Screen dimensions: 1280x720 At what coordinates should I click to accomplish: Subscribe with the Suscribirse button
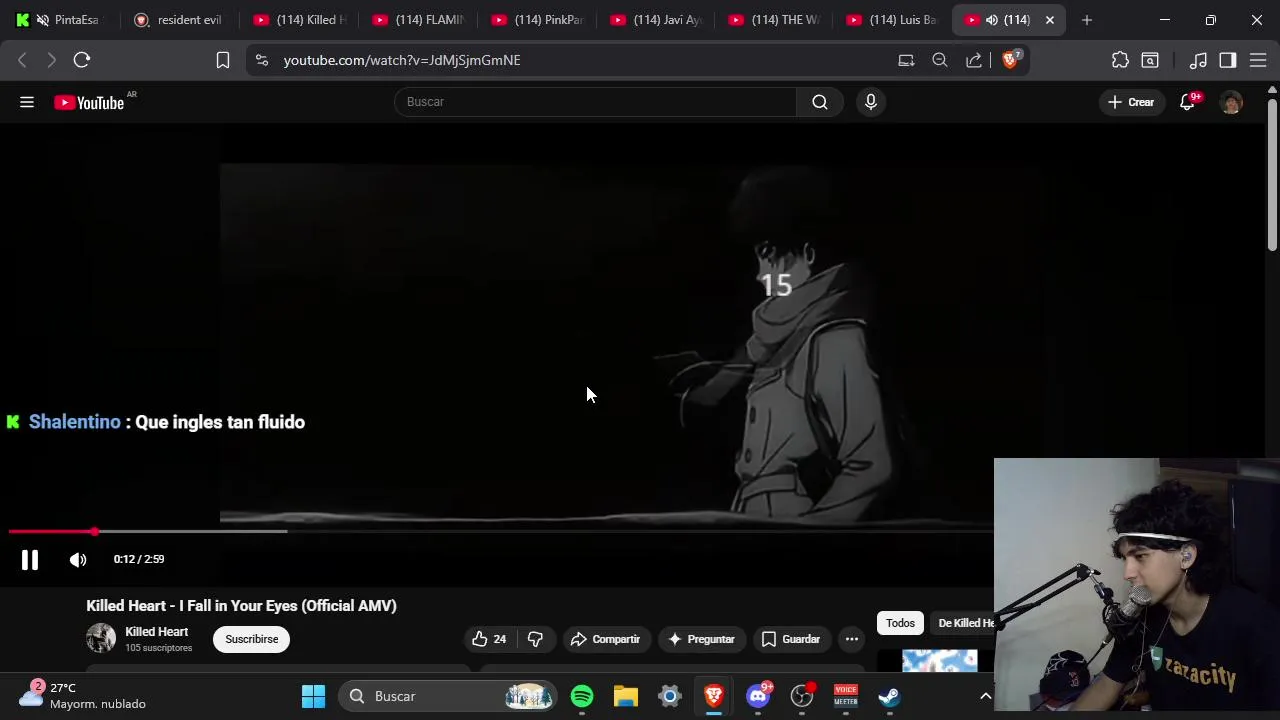pyautogui.click(x=252, y=639)
